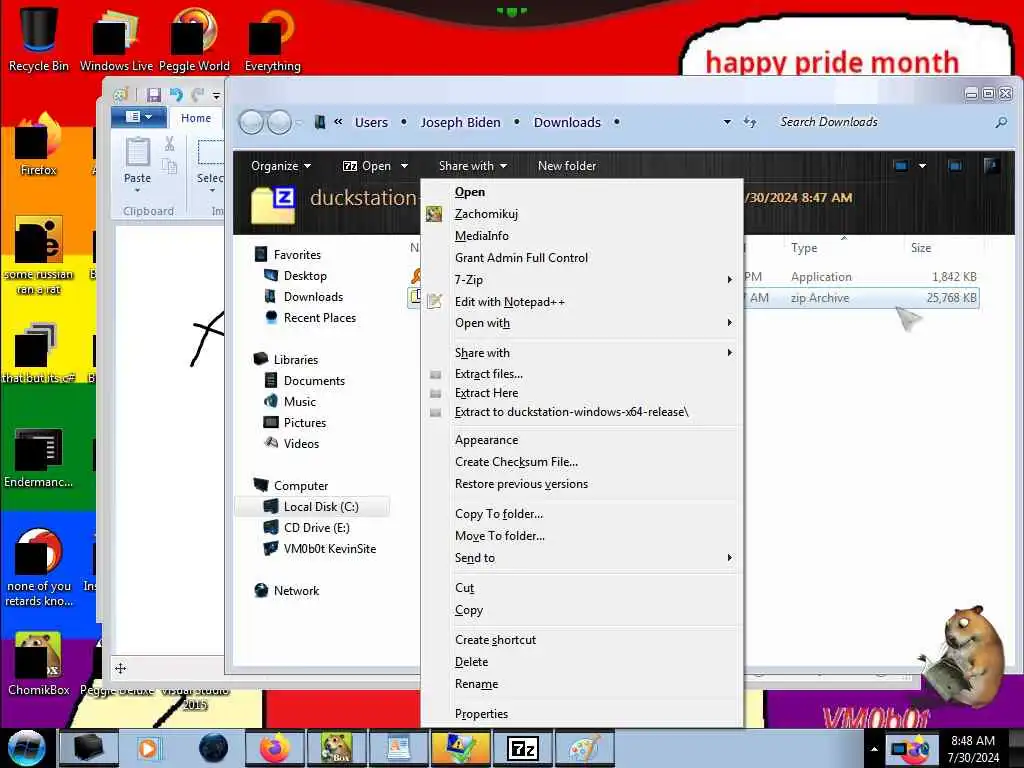Show hidden system tray icons arrow

(874, 749)
